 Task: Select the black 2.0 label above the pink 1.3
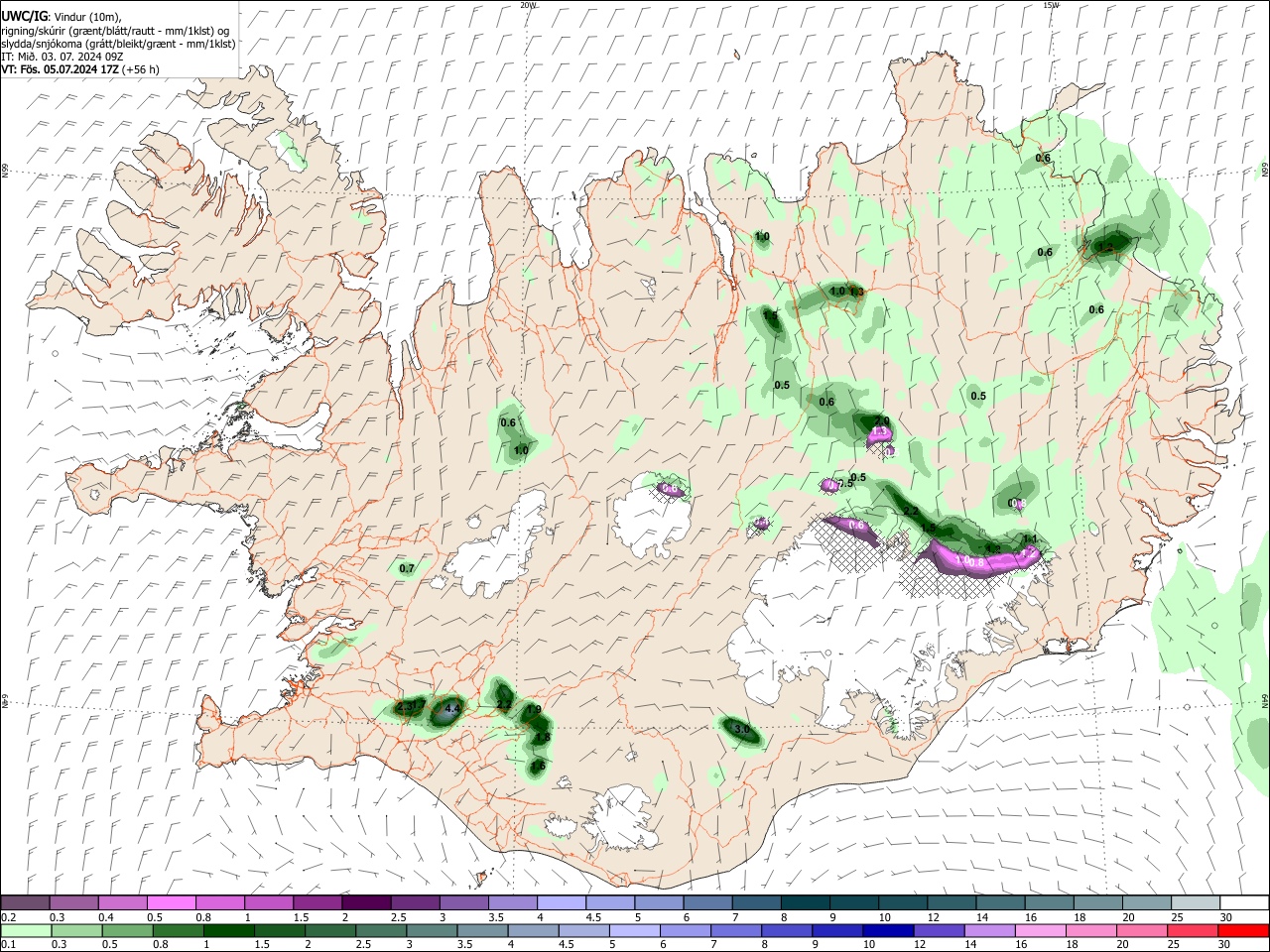(882, 421)
